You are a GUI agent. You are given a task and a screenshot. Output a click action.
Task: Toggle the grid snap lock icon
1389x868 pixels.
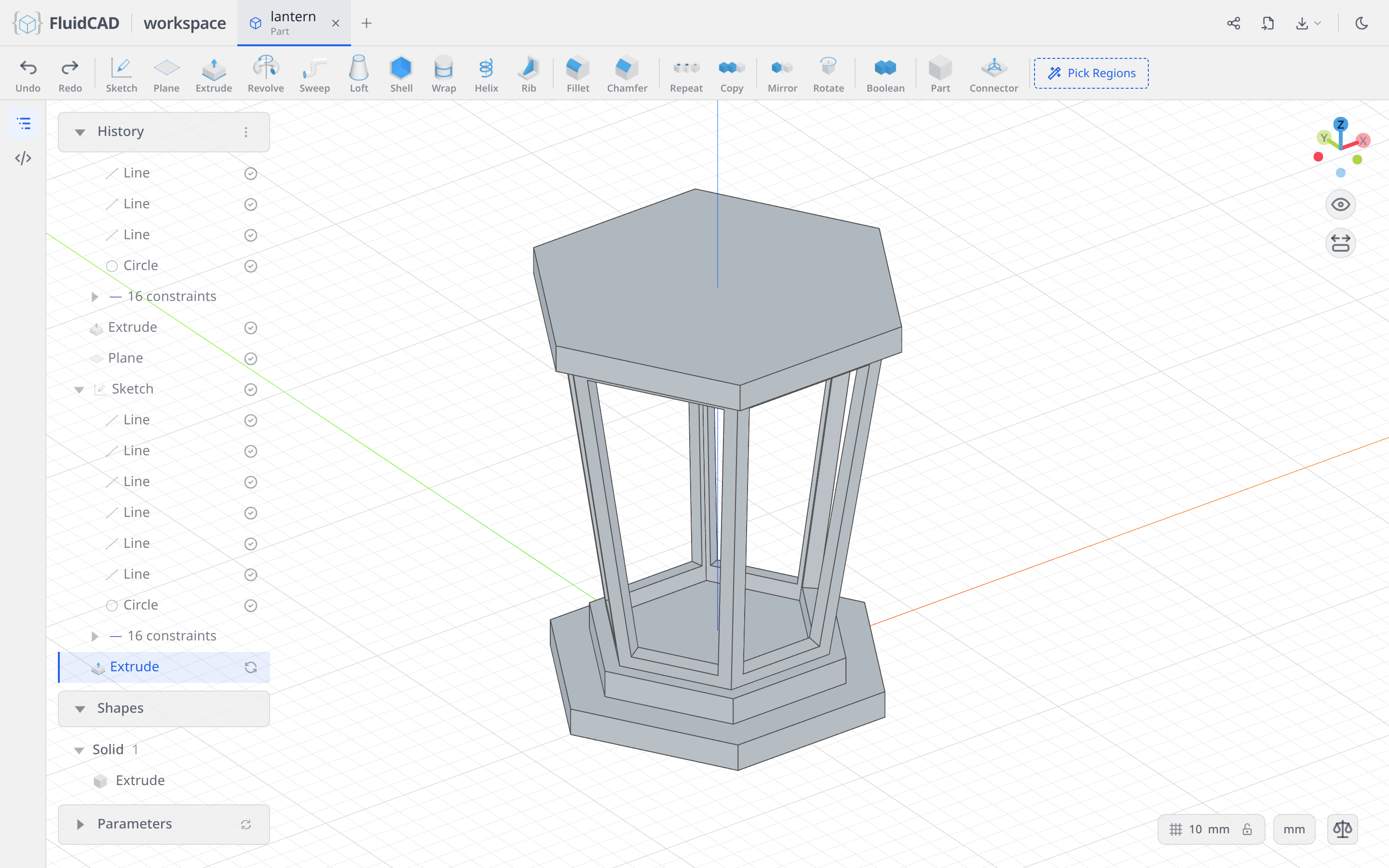point(1247,829)
